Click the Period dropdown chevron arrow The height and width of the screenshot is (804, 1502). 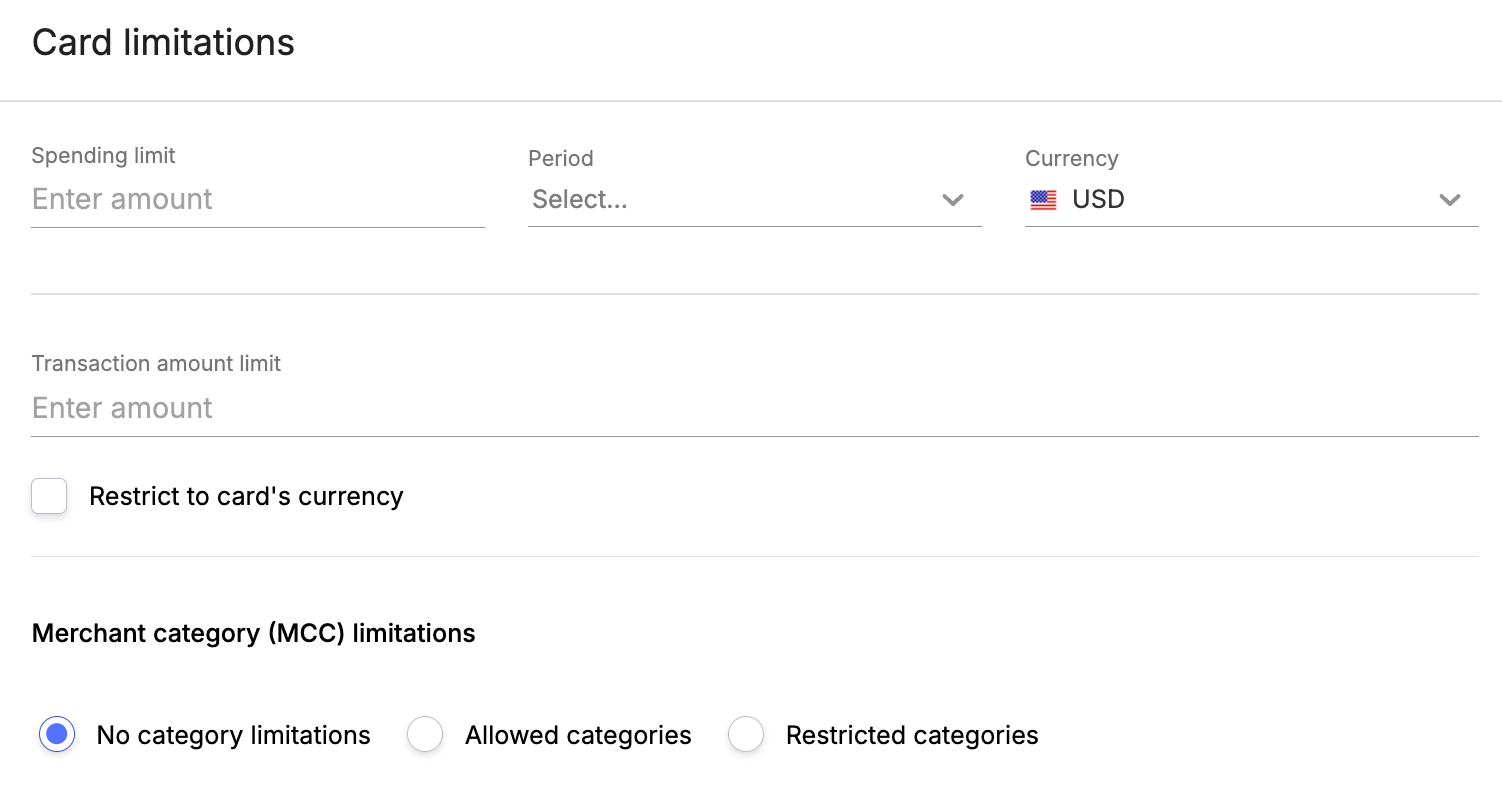[x=953, y=200]
